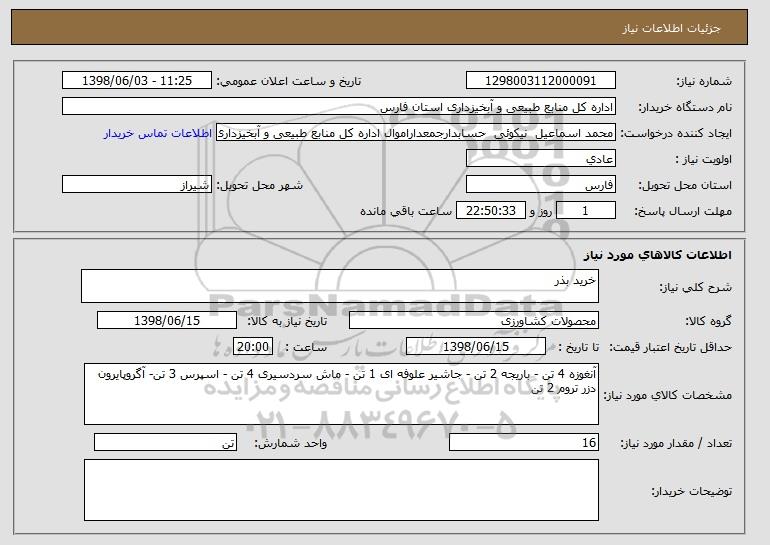This screenshot has width=770, height=545.
Task: Click the goods need date field 1398/06/15
Action: tap(167, 321)
